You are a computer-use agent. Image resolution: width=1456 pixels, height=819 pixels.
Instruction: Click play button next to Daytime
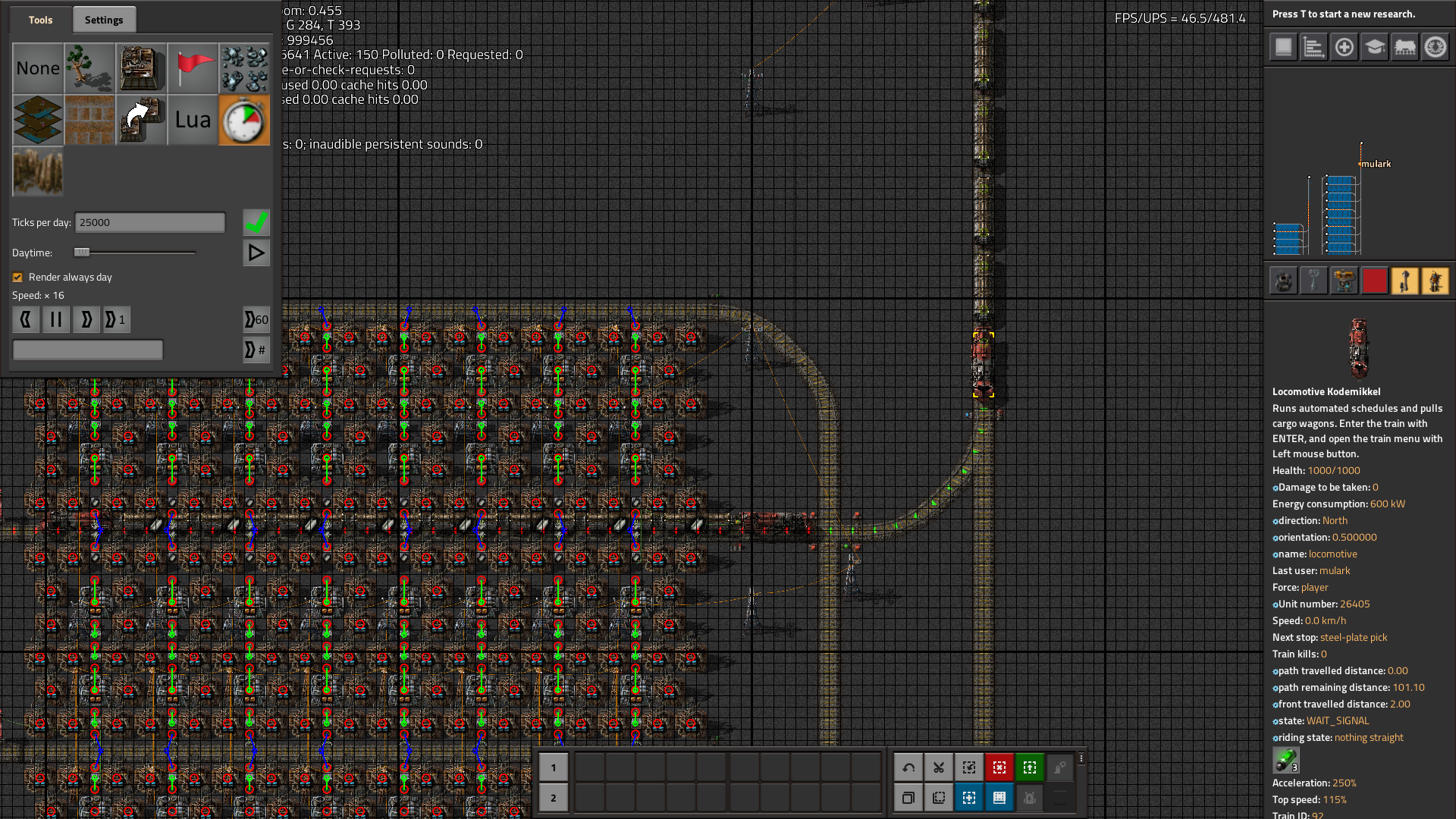[256, 253]
